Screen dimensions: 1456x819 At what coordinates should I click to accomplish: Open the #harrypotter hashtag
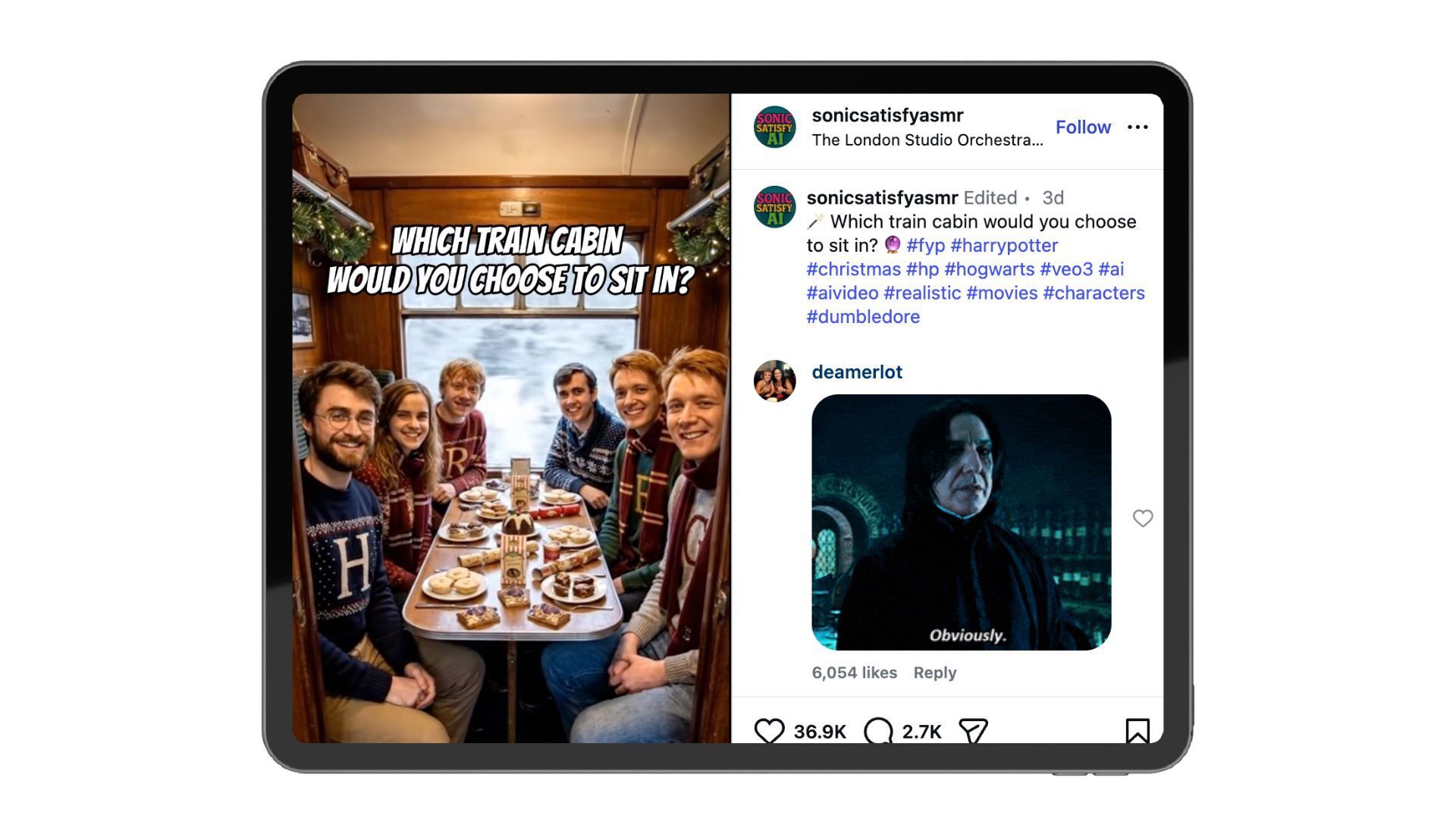(1004, 246)
